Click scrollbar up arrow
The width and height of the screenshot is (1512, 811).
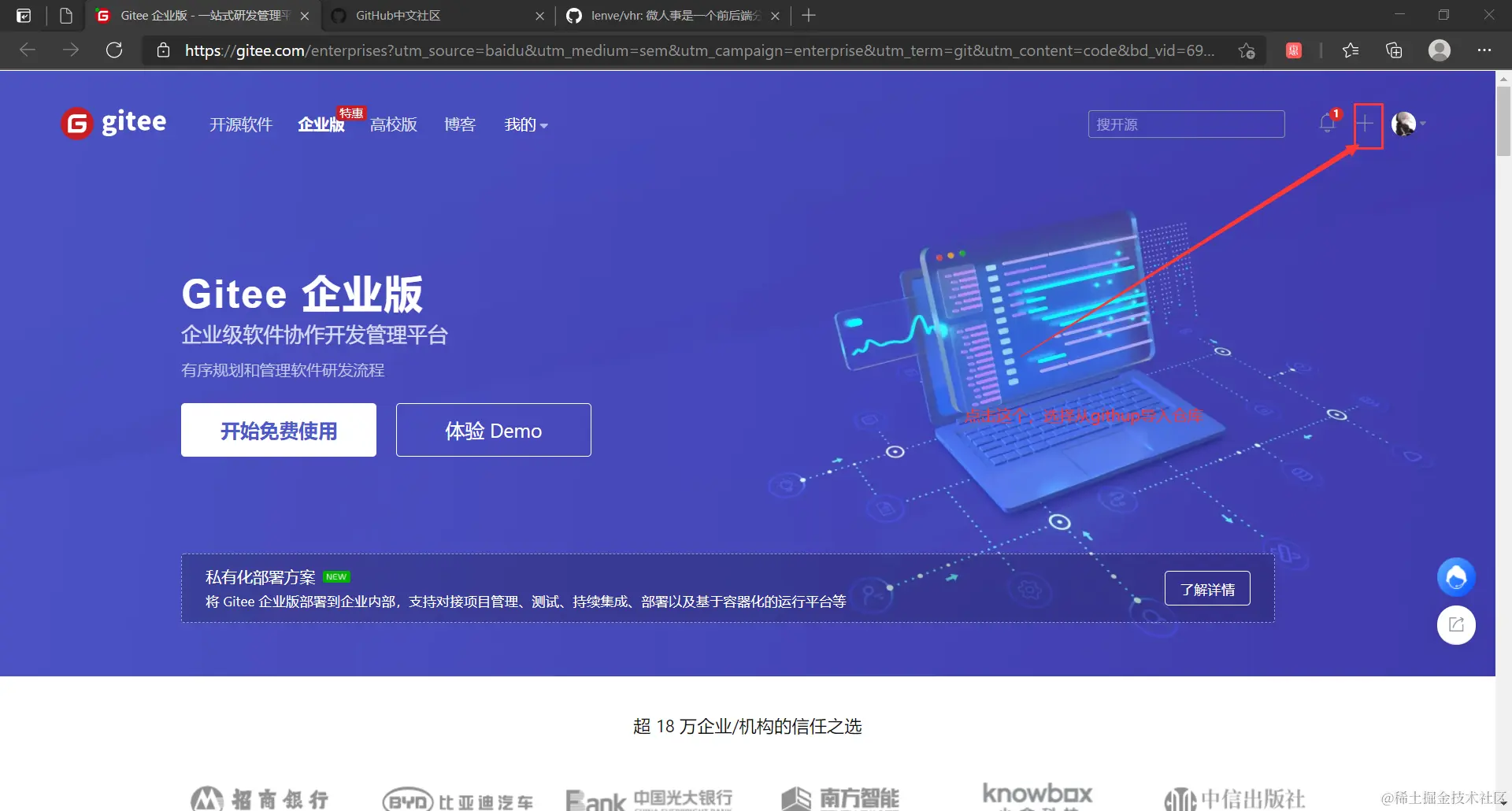click(1503, 78)
